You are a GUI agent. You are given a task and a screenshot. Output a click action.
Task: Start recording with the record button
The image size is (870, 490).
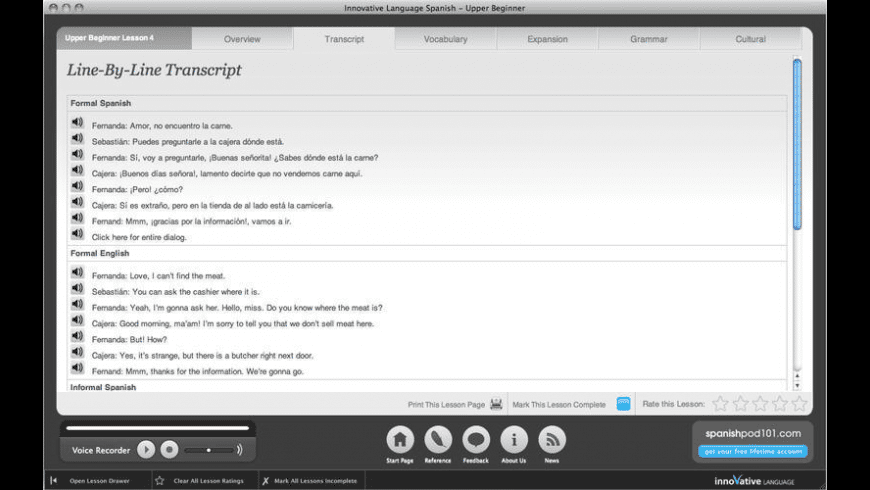(x=169, y=449)
